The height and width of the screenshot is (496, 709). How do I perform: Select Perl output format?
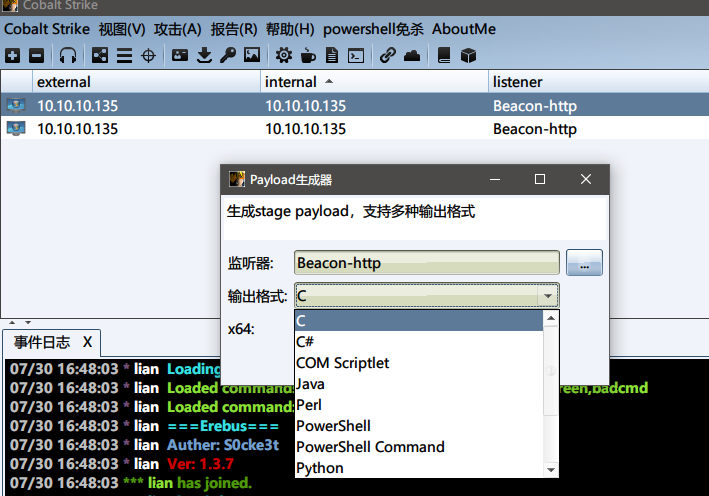coord(419,405)
